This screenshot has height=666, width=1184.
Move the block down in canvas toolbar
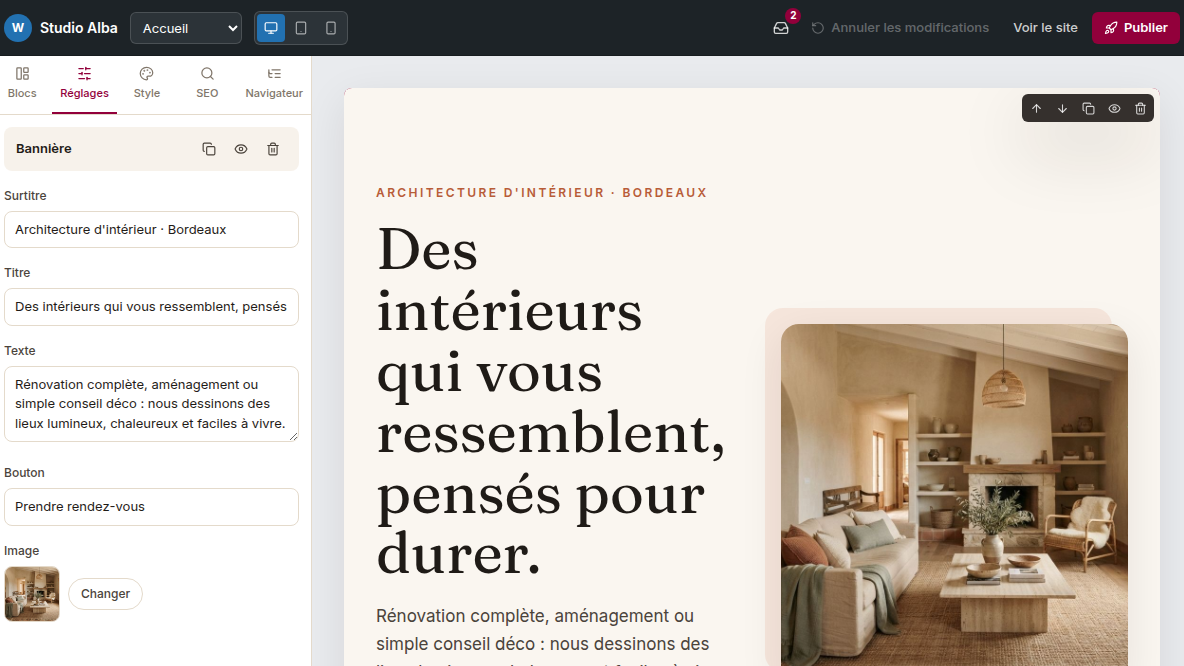[1062, 109]
